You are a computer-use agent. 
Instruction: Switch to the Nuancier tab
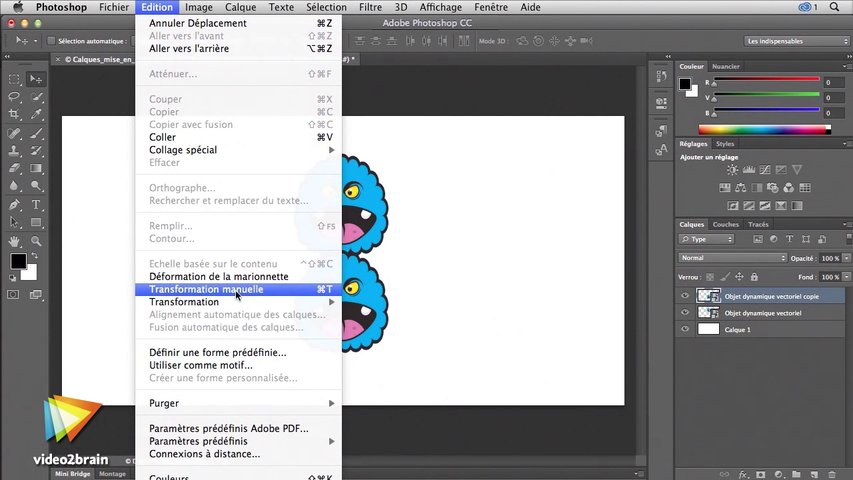coord(726,66)
